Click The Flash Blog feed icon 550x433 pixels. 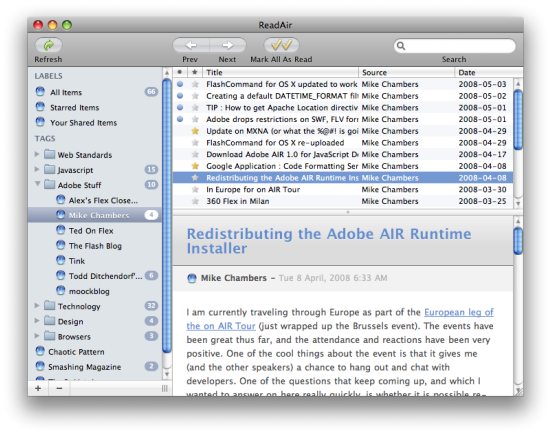pyautogui.click(x=61, y=245)
